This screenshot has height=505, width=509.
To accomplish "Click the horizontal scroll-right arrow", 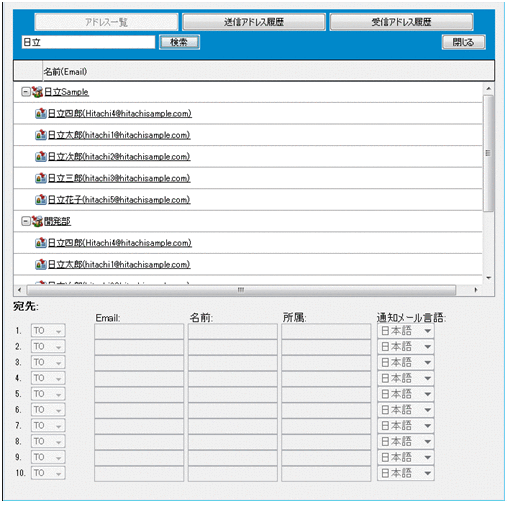I will point(476,290).
